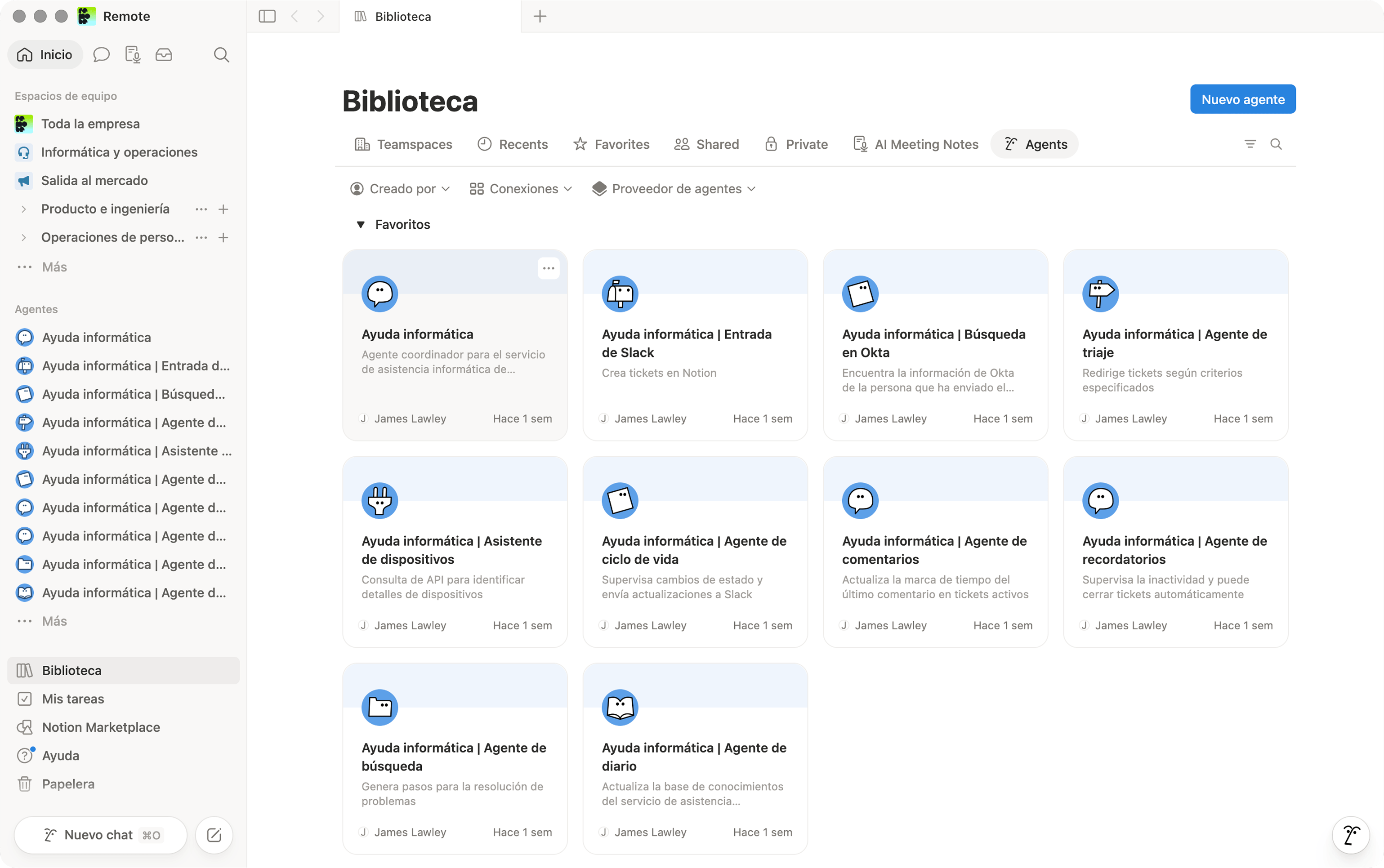Expand the Producto e ingeniería teamspace
Screen dimensions: 1384x868
pos(23,209)
